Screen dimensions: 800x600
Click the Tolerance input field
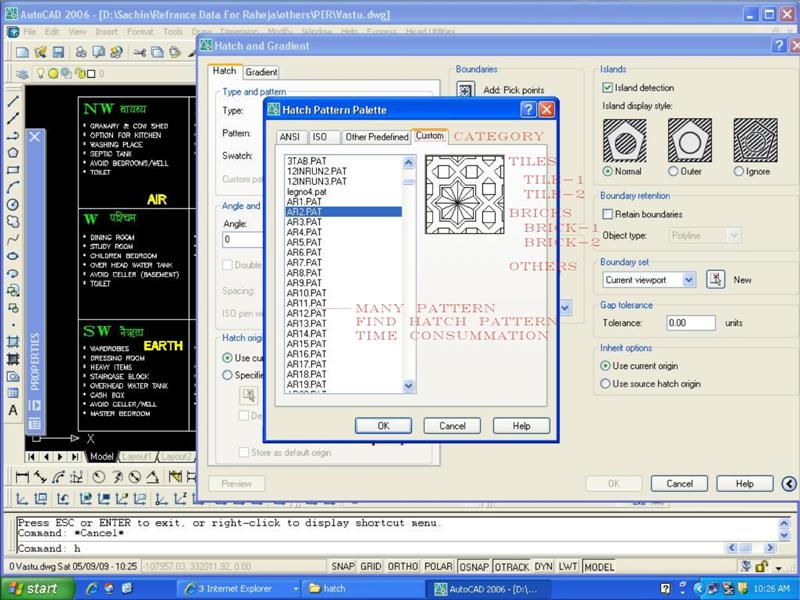pos(689,323)
